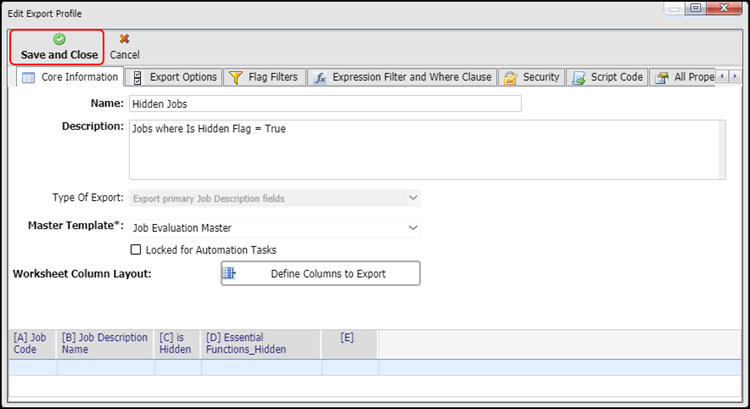Click the All Properties tab icon
Viewport: 750px width, 409px height.
point(662,77)
